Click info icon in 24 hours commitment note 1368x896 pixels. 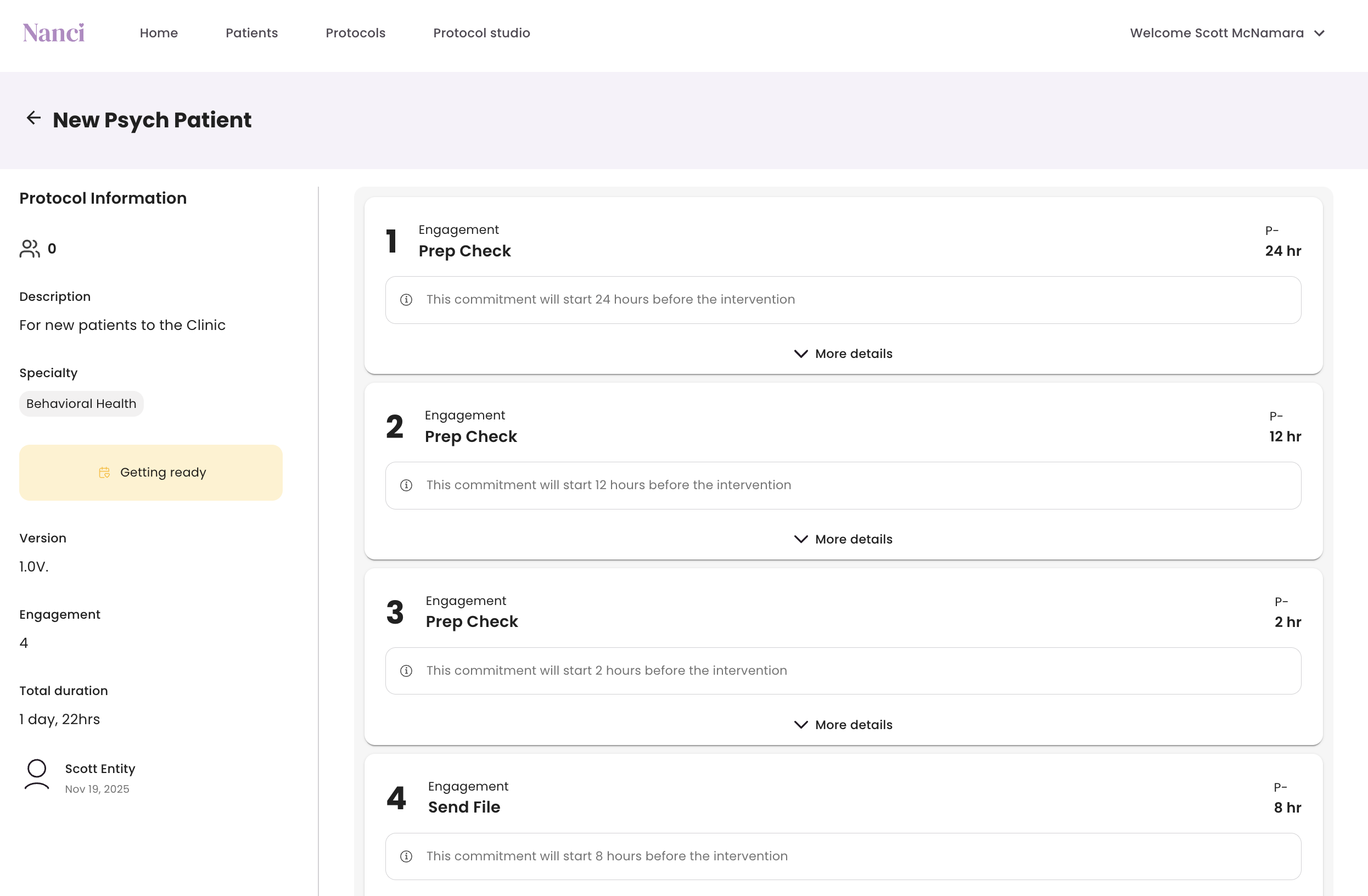click(x=406, y=299)
